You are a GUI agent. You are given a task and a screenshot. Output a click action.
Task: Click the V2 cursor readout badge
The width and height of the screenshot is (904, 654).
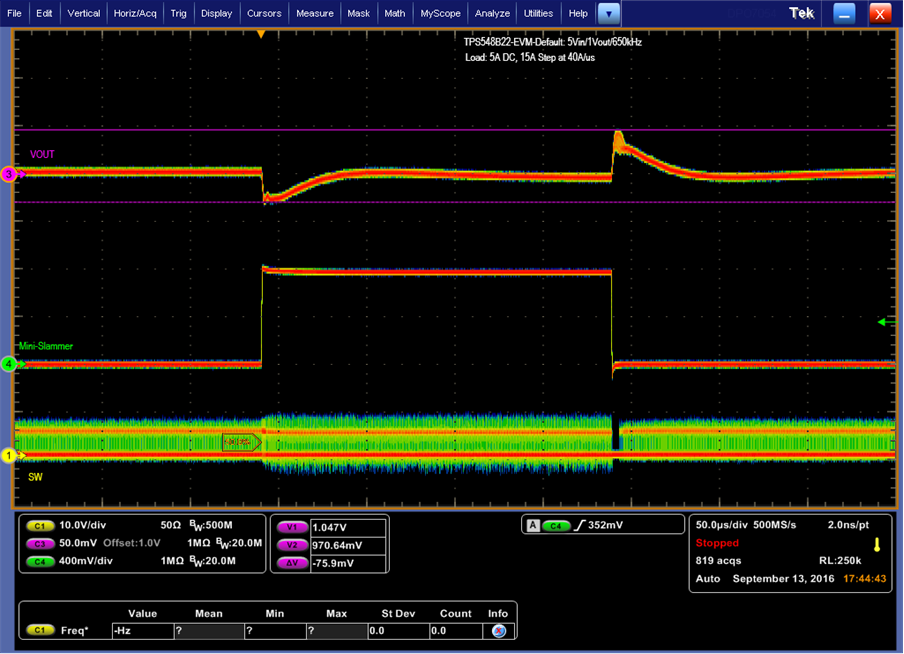[x=293, y=543]
